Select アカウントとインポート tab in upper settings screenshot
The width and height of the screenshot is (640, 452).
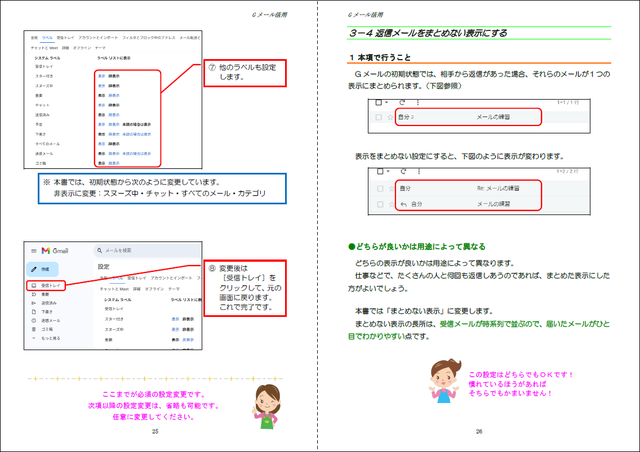pos(98,38)
